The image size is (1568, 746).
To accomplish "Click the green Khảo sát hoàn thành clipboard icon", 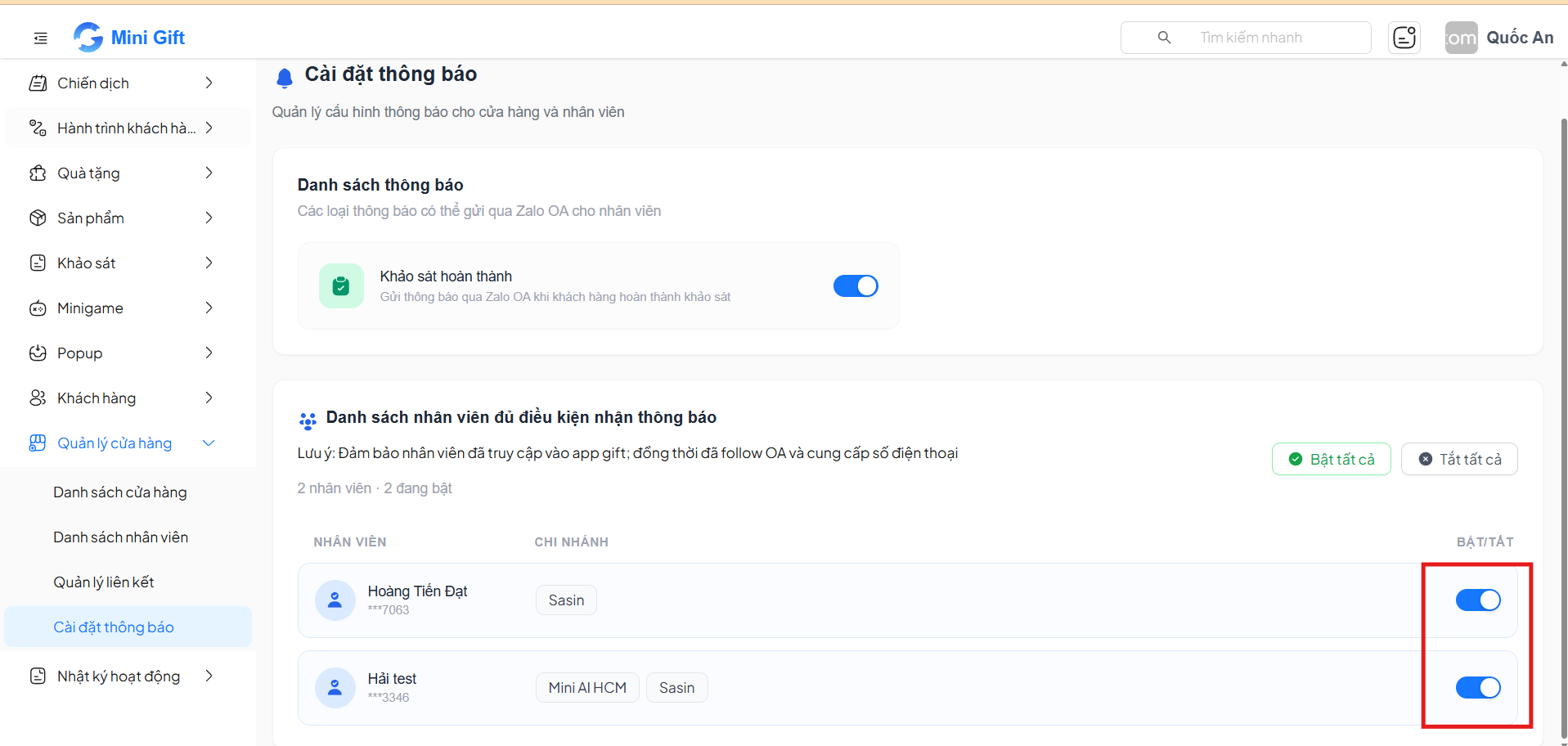I will click(x=341, y=285).
